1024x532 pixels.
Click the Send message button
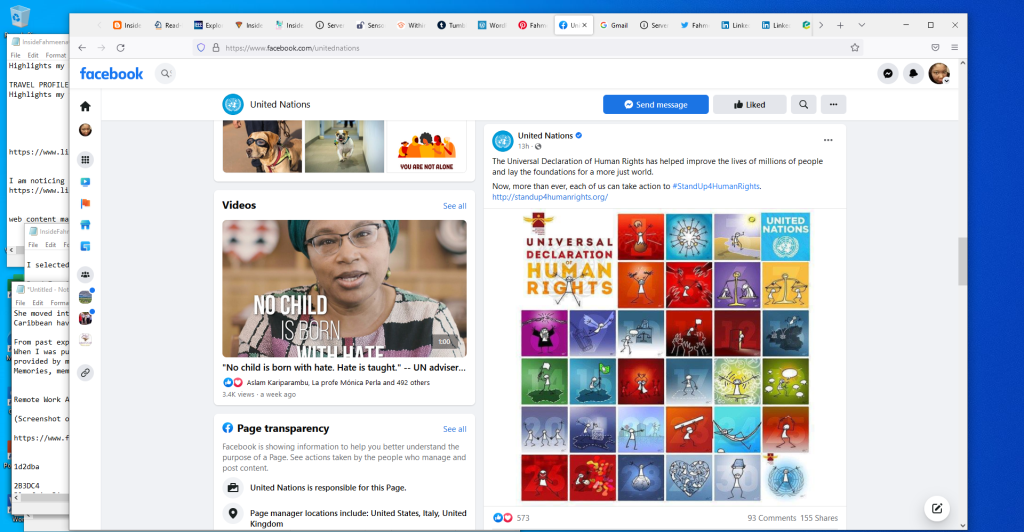(655, 104)
